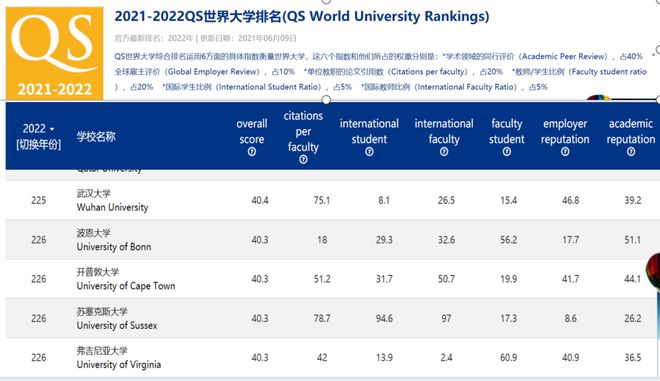The image size is (660, 381).
Task: Sort by the overall score column header
Action: point(252,131)
